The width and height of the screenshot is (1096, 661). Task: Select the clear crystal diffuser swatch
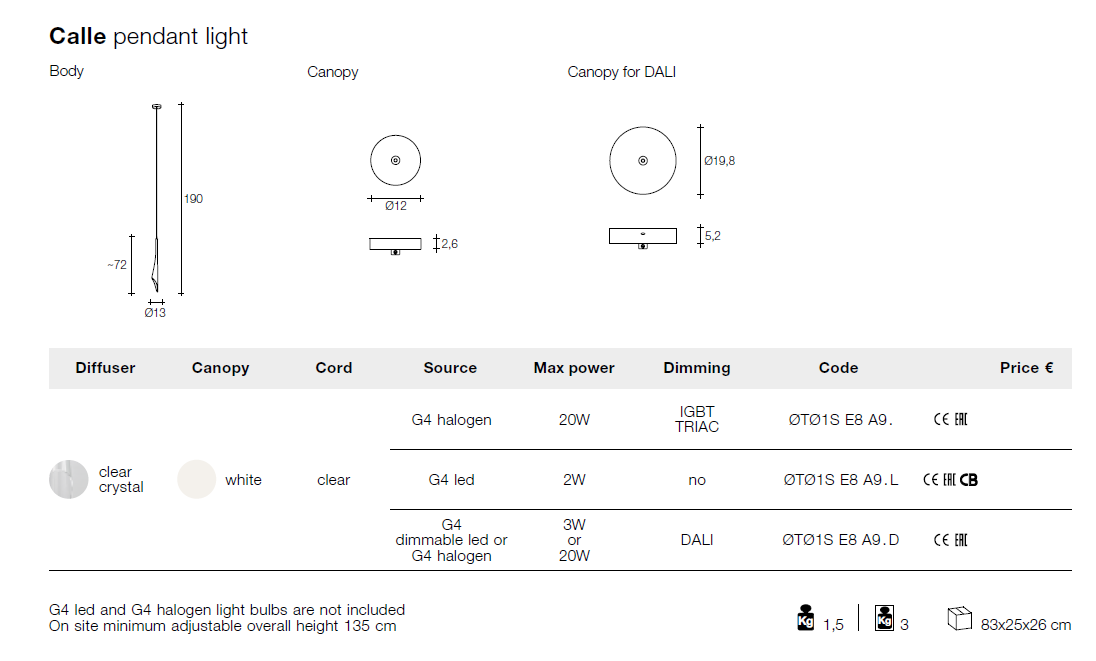tap(68, 479)
